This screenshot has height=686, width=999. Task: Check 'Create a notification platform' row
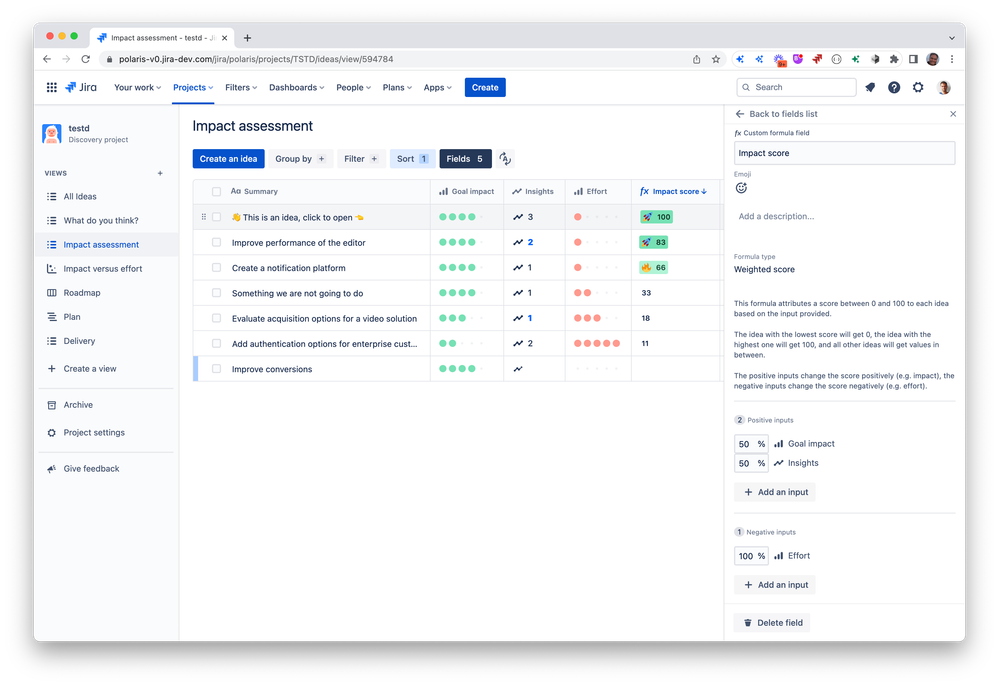point(217,268)
